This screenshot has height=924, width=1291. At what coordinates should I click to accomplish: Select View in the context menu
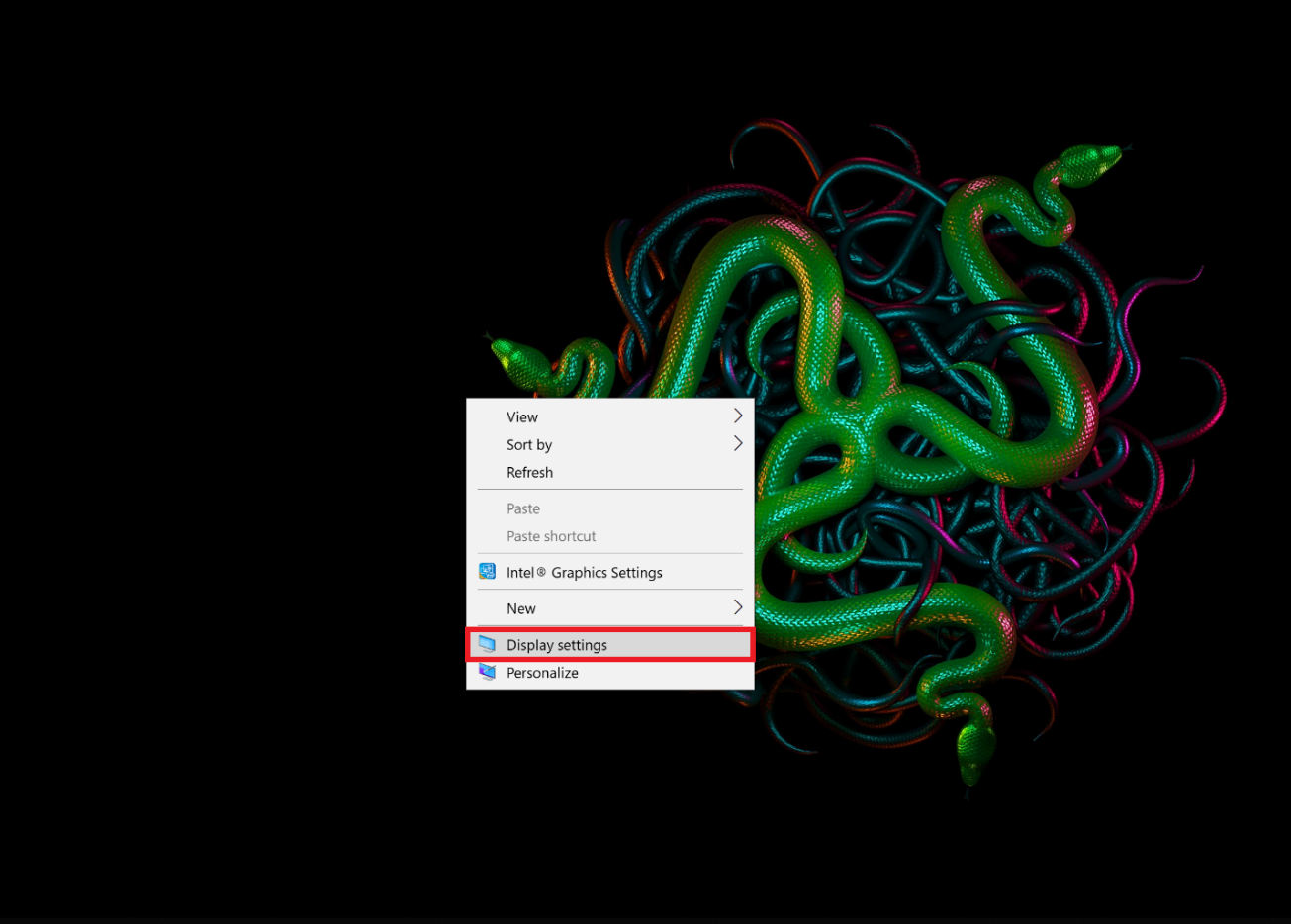522,416
